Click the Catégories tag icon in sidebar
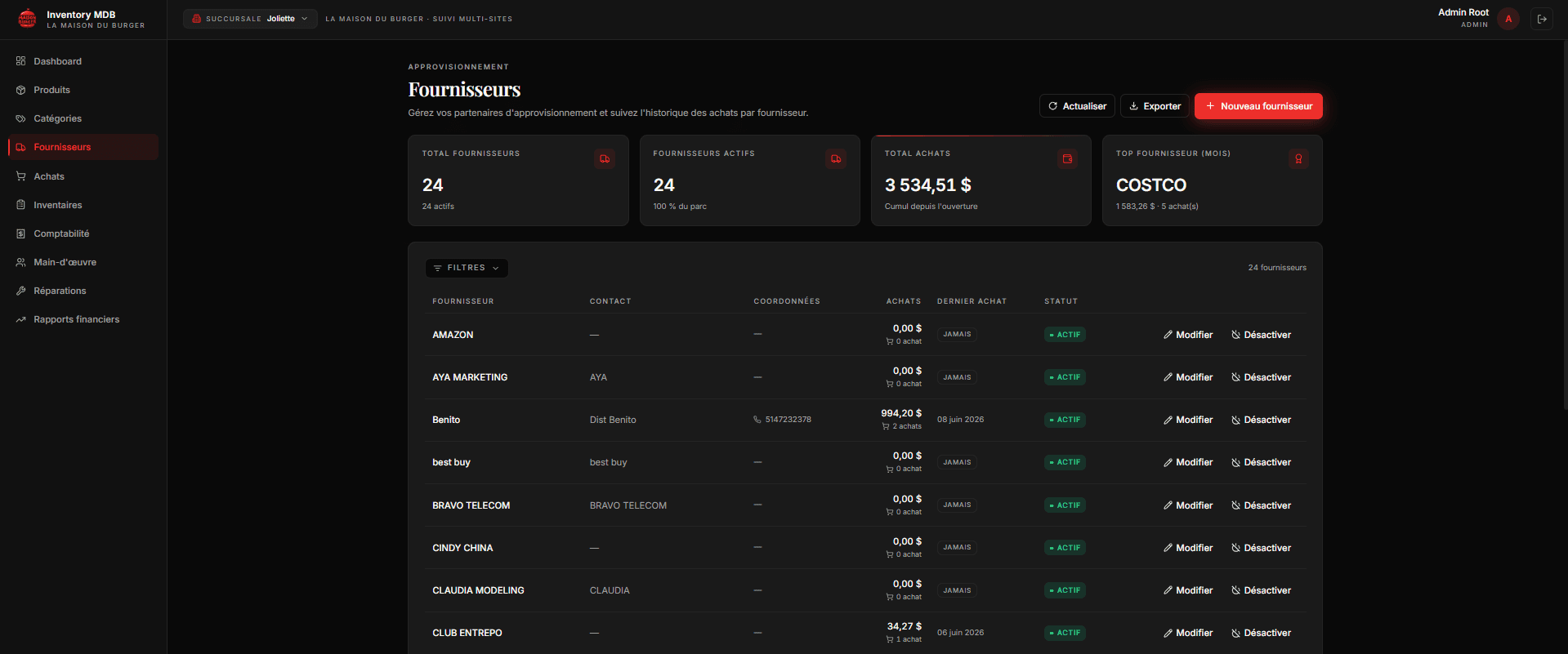The width and height of the screenshot is (1568, 654). [21, 118]
